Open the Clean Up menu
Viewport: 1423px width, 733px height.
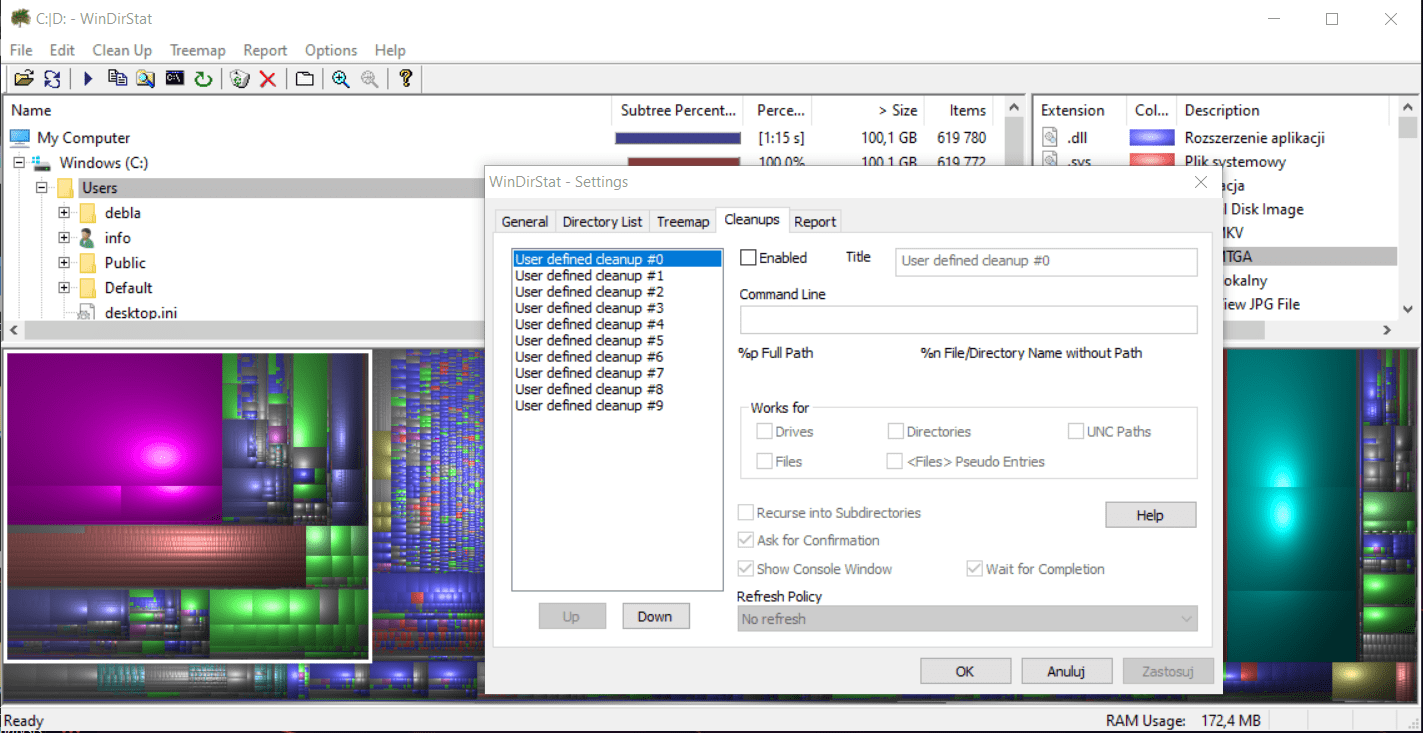pos(122,50)
